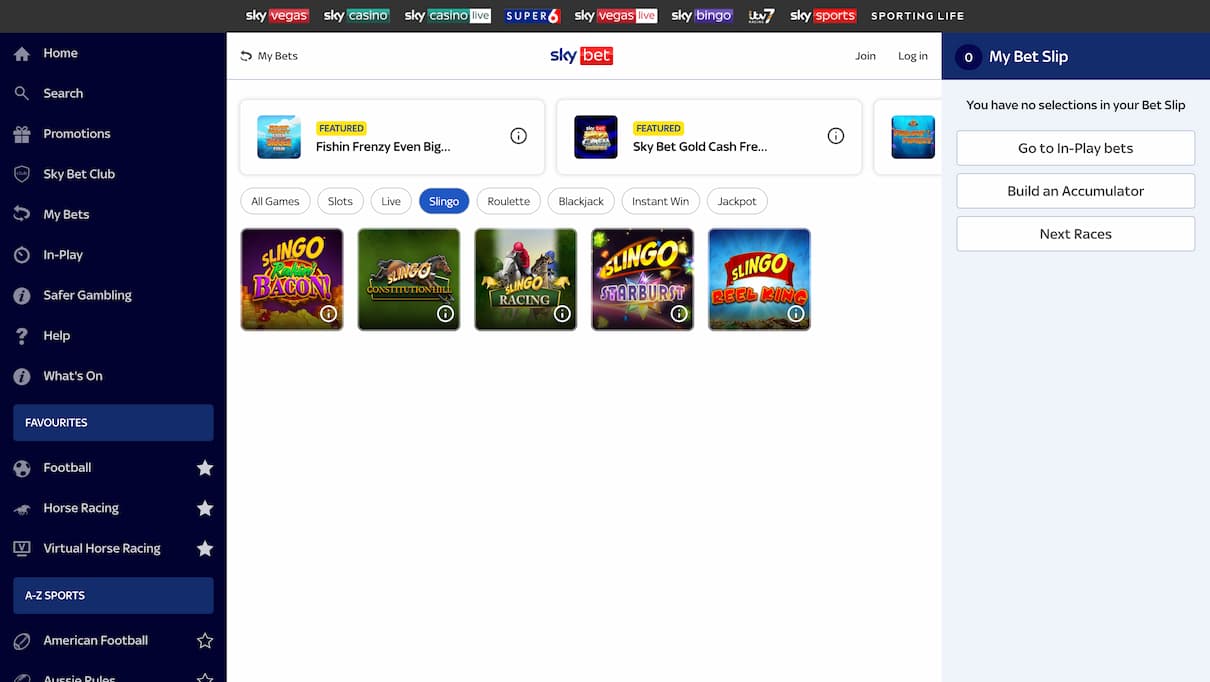Click the Search magnifier icon
Image resolution: width=1210 pixels, height=682 pixels.
(x=22, y=94)
